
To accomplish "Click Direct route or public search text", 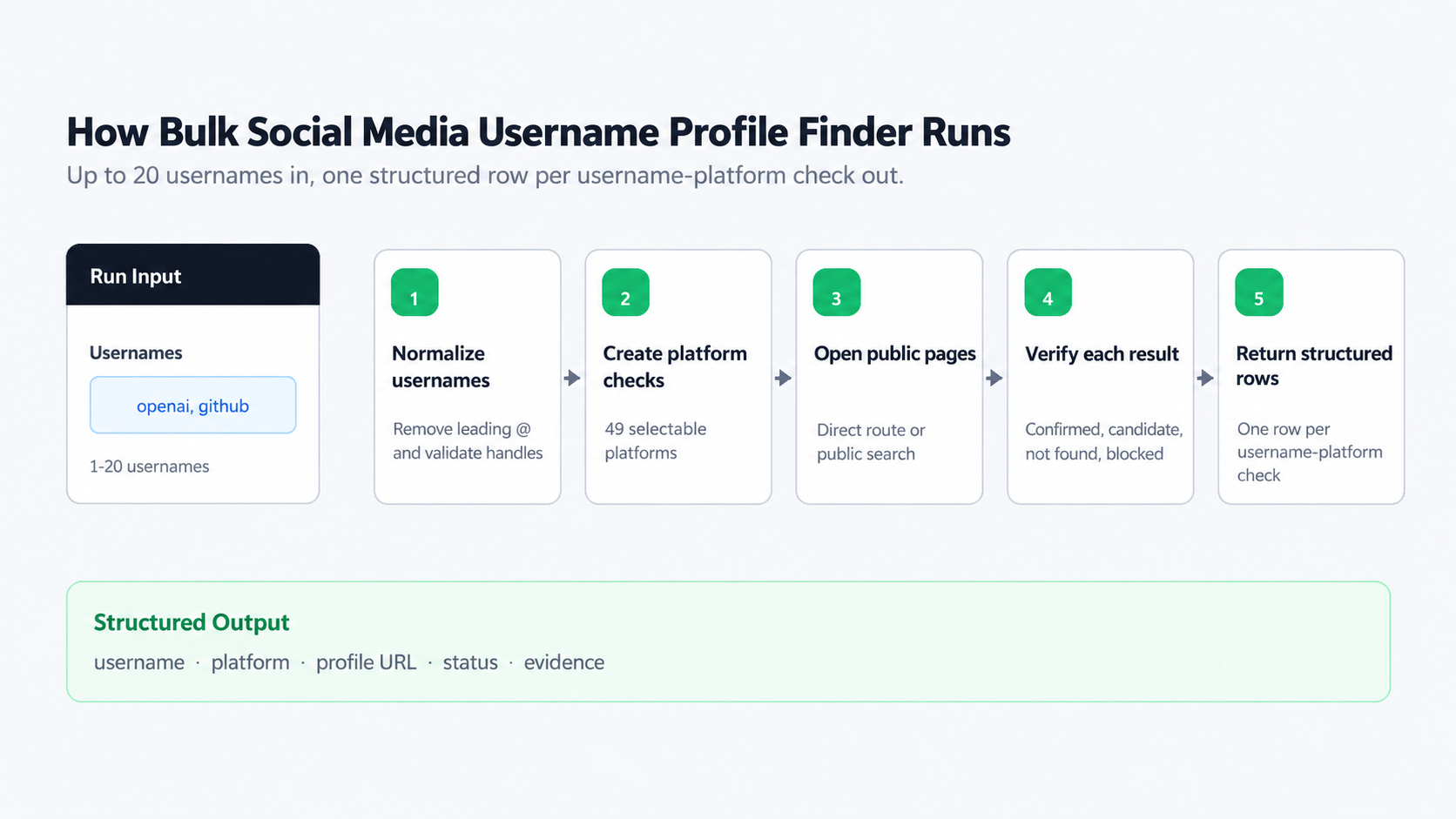I will 871,441.
